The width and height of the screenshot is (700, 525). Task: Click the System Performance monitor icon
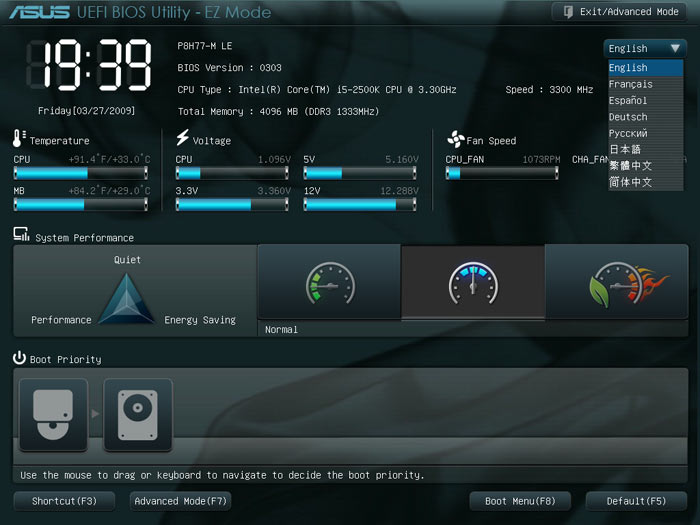(x=21, y=234)
